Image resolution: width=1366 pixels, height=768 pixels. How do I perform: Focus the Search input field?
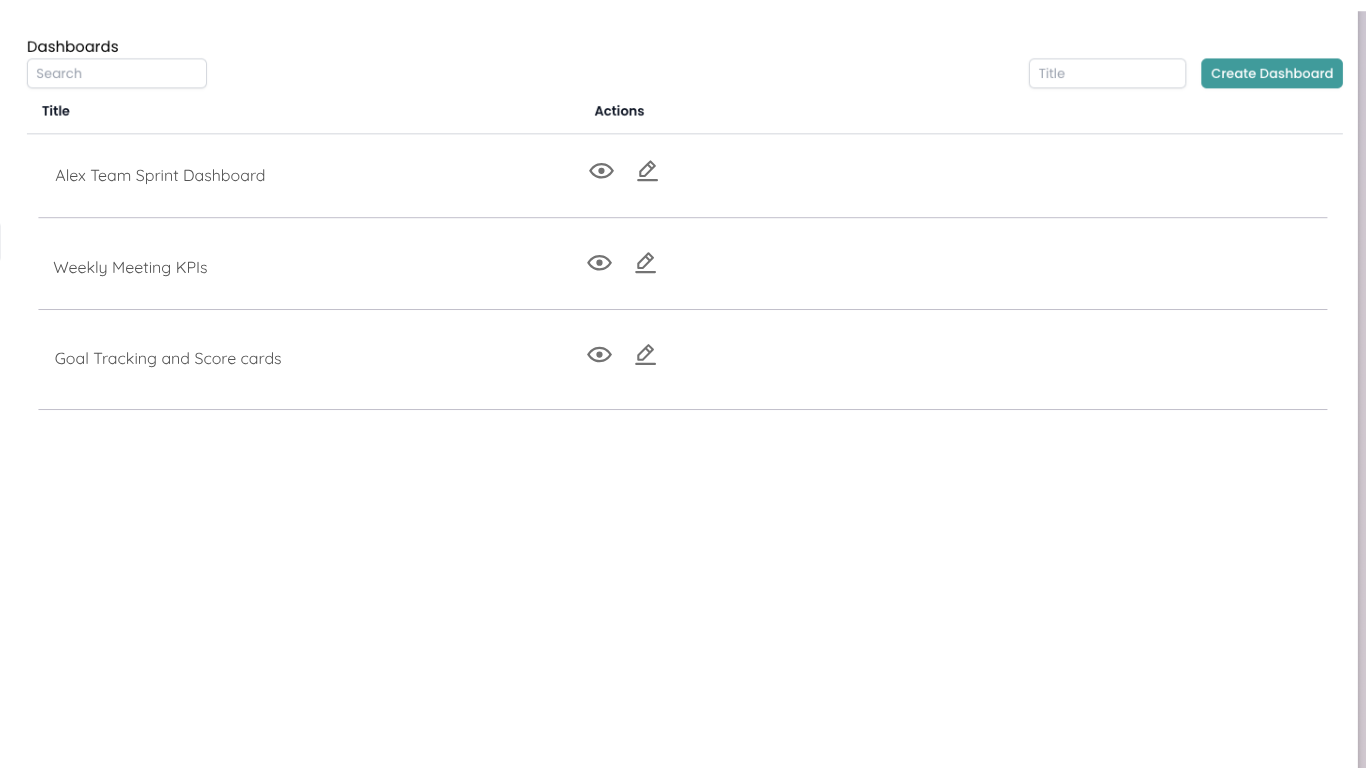coord(117,73)
